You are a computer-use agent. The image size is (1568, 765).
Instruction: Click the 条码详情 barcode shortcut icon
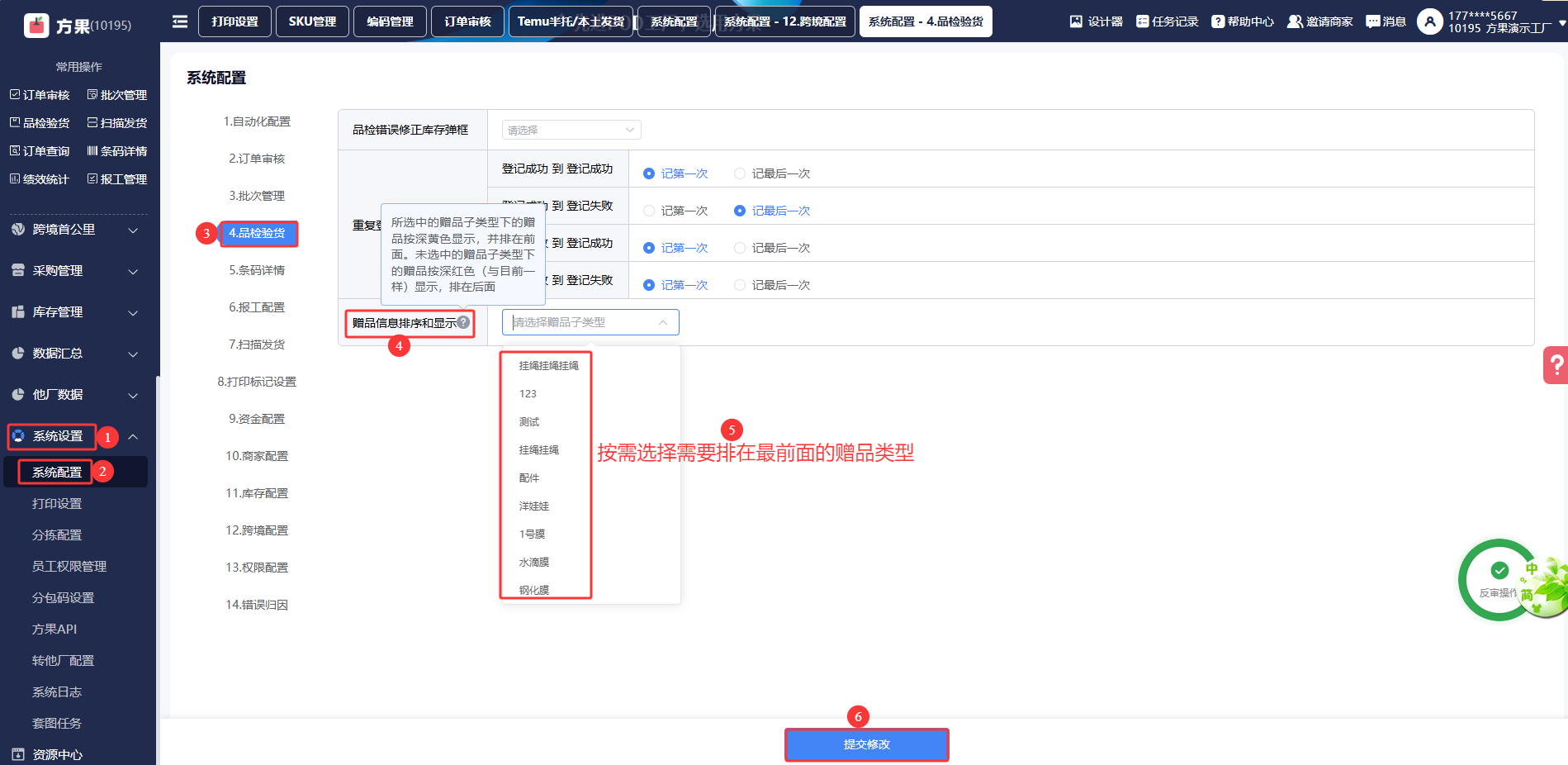coord(92,151)
